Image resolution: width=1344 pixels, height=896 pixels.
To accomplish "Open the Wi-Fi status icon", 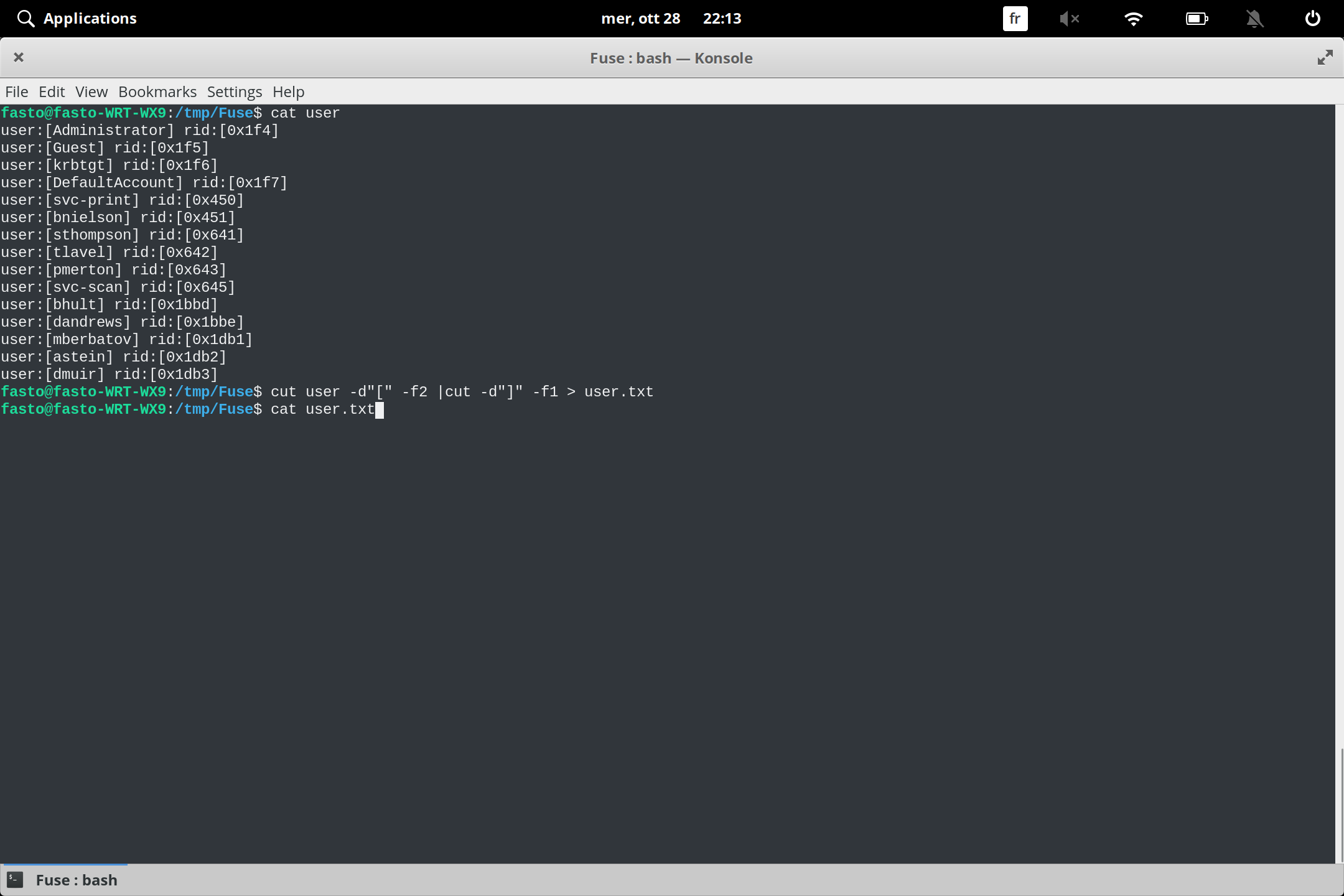I will point(1134,18).
